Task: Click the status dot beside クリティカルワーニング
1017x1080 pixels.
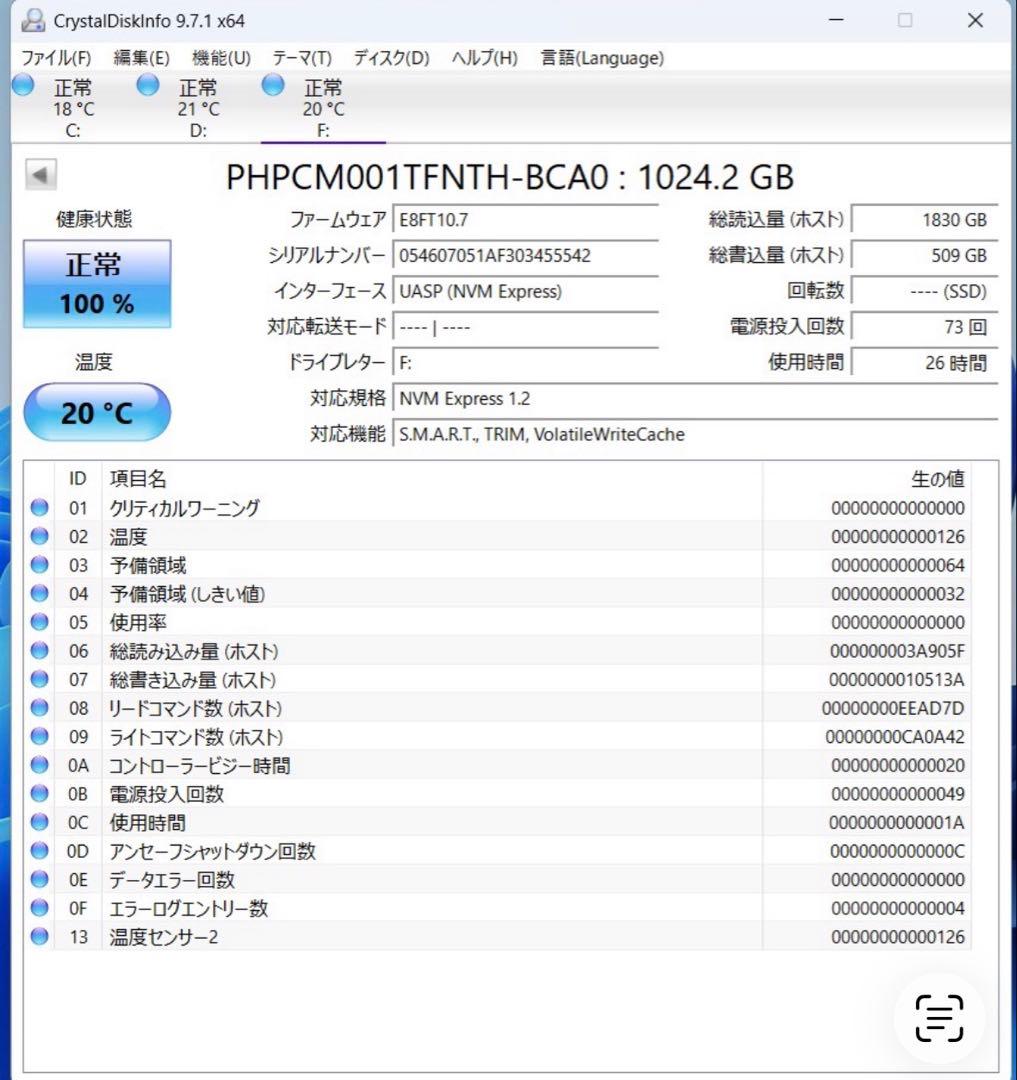Action: point(38,508)
